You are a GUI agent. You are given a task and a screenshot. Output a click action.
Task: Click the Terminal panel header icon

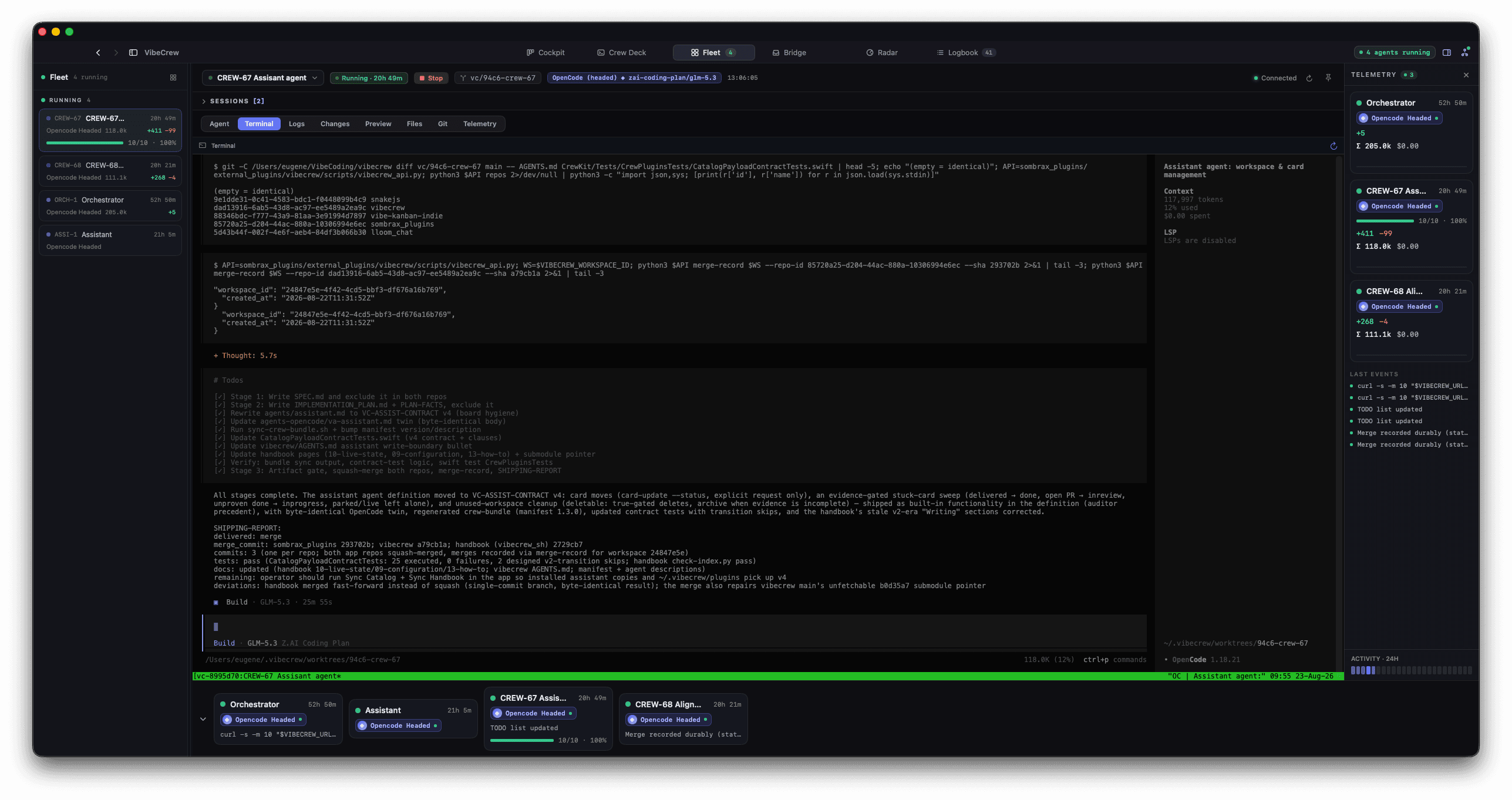[203, 146]
